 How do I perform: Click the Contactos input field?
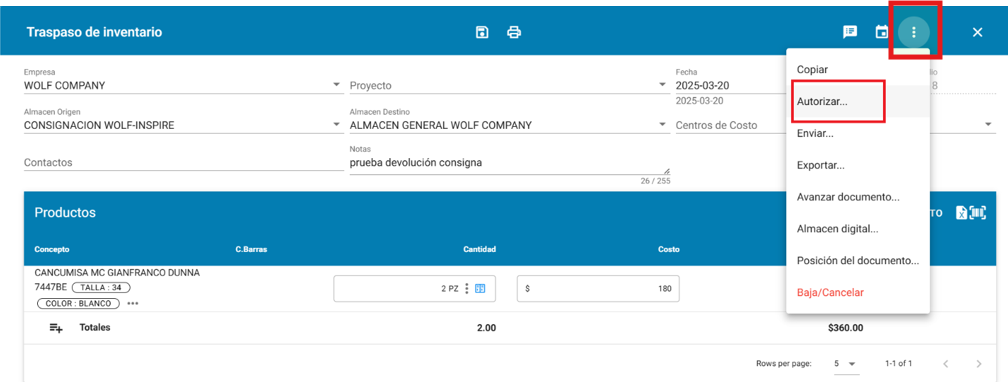(184, 163)
